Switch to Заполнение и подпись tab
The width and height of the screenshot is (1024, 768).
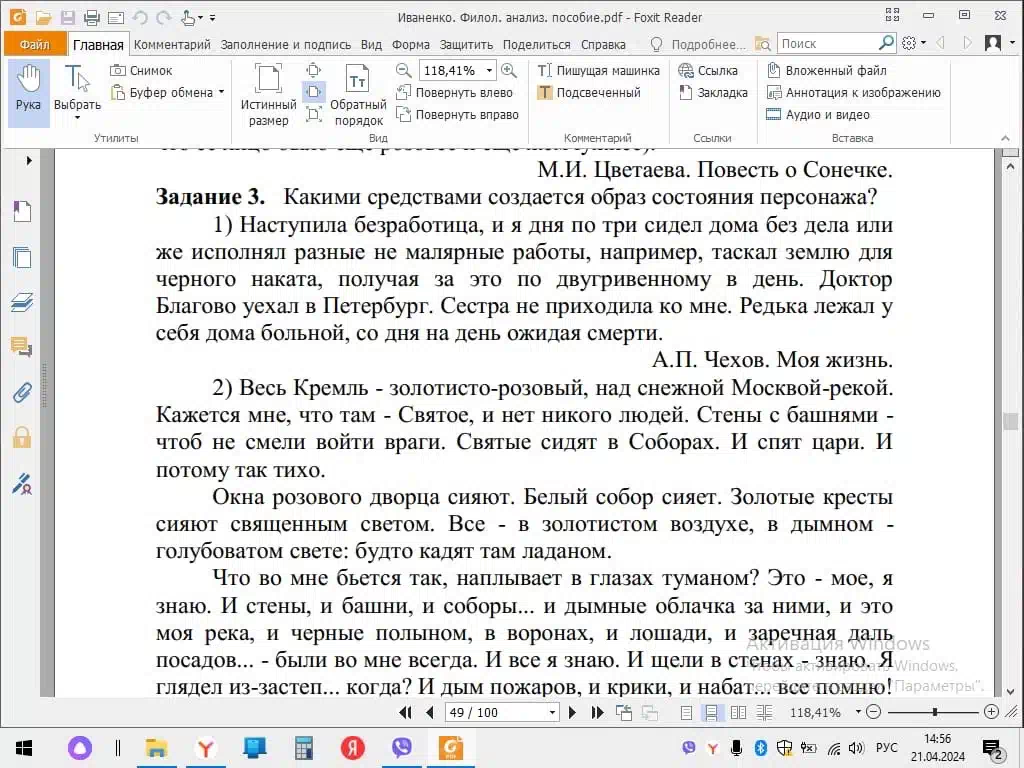point(285,44)
